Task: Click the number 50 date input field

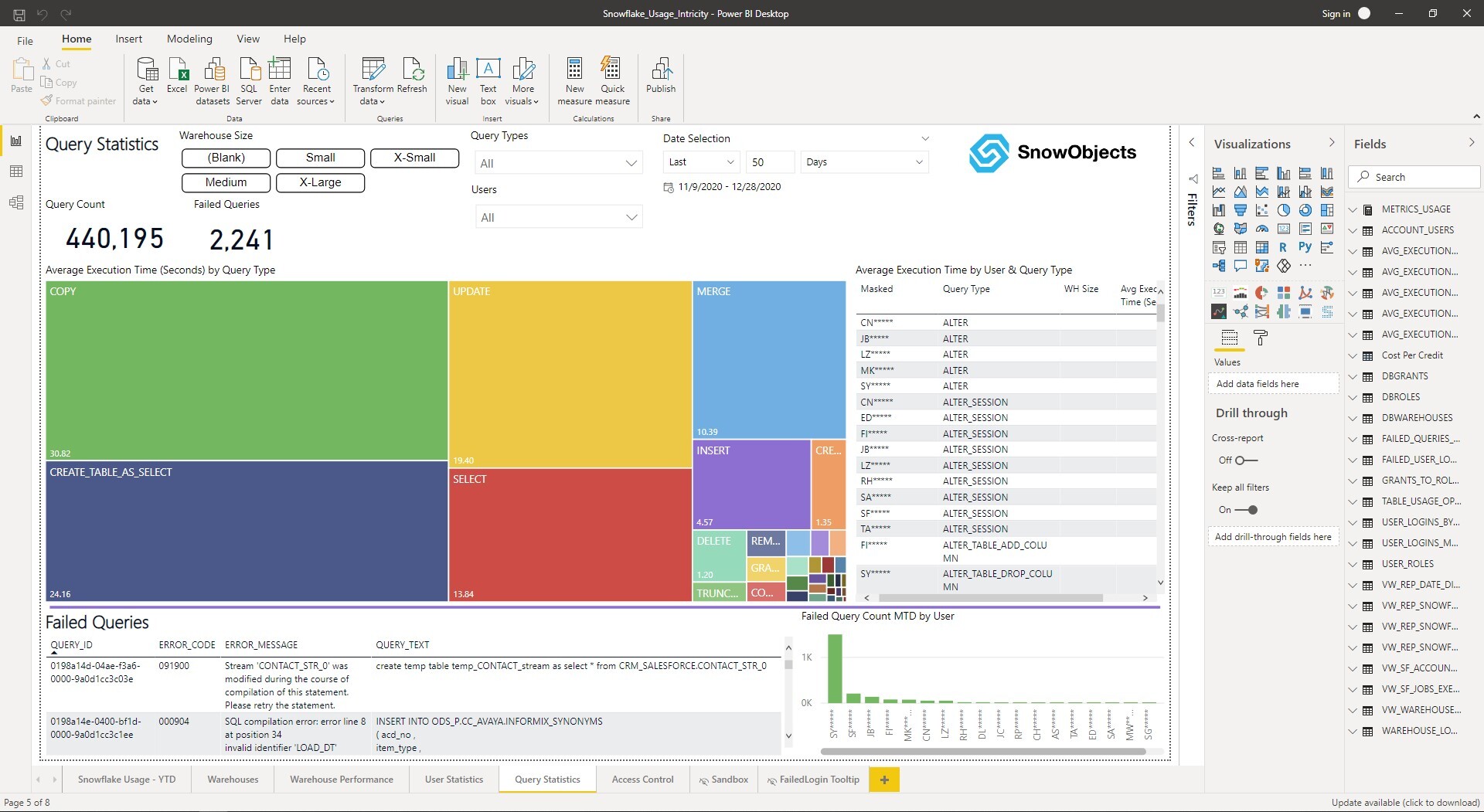Action: (770, 162)
